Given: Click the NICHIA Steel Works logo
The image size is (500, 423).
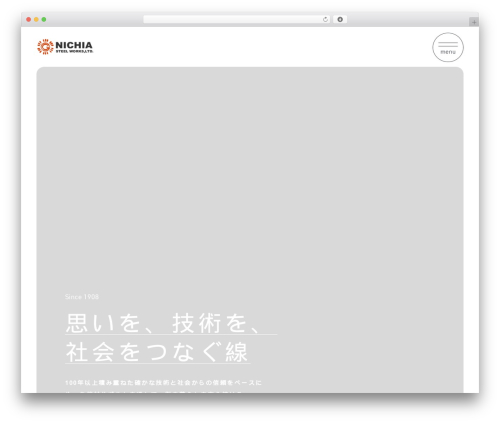Looking at the screenshot, I should [x=65, y=47].
